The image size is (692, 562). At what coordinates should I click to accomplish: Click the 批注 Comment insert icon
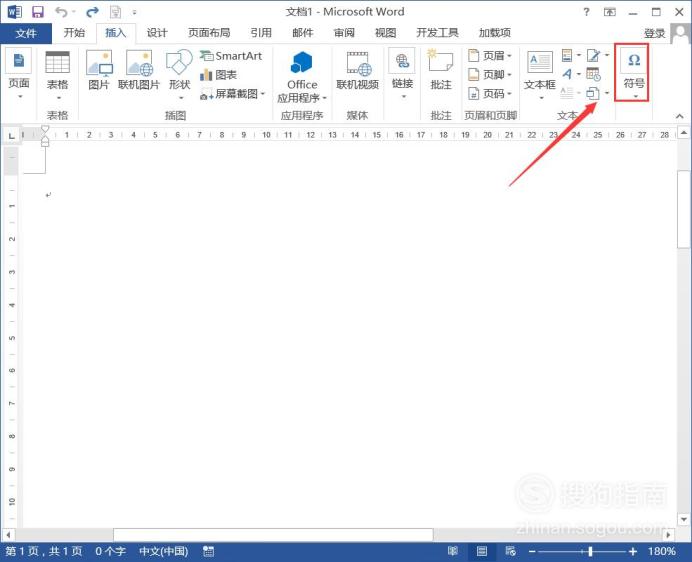[x=441, y=70]
